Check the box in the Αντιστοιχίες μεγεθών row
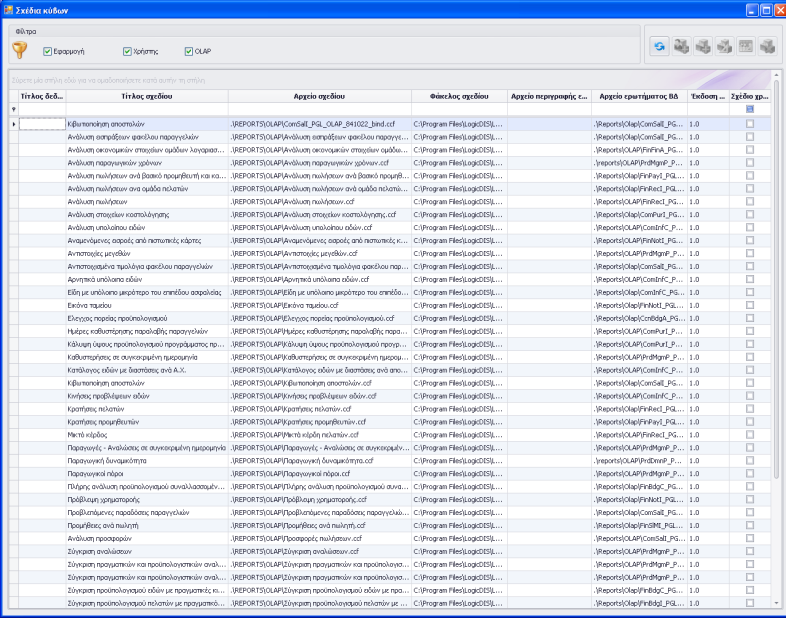Viewport: 786px width, 618px height. 750,253
